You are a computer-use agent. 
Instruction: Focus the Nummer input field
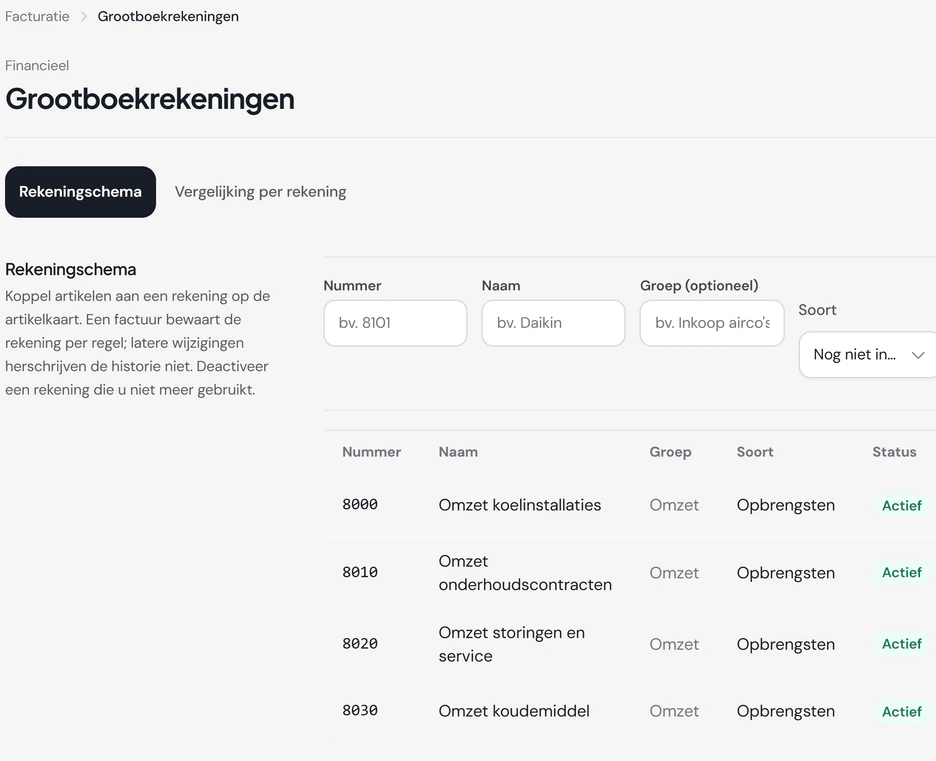pos(395,323)
